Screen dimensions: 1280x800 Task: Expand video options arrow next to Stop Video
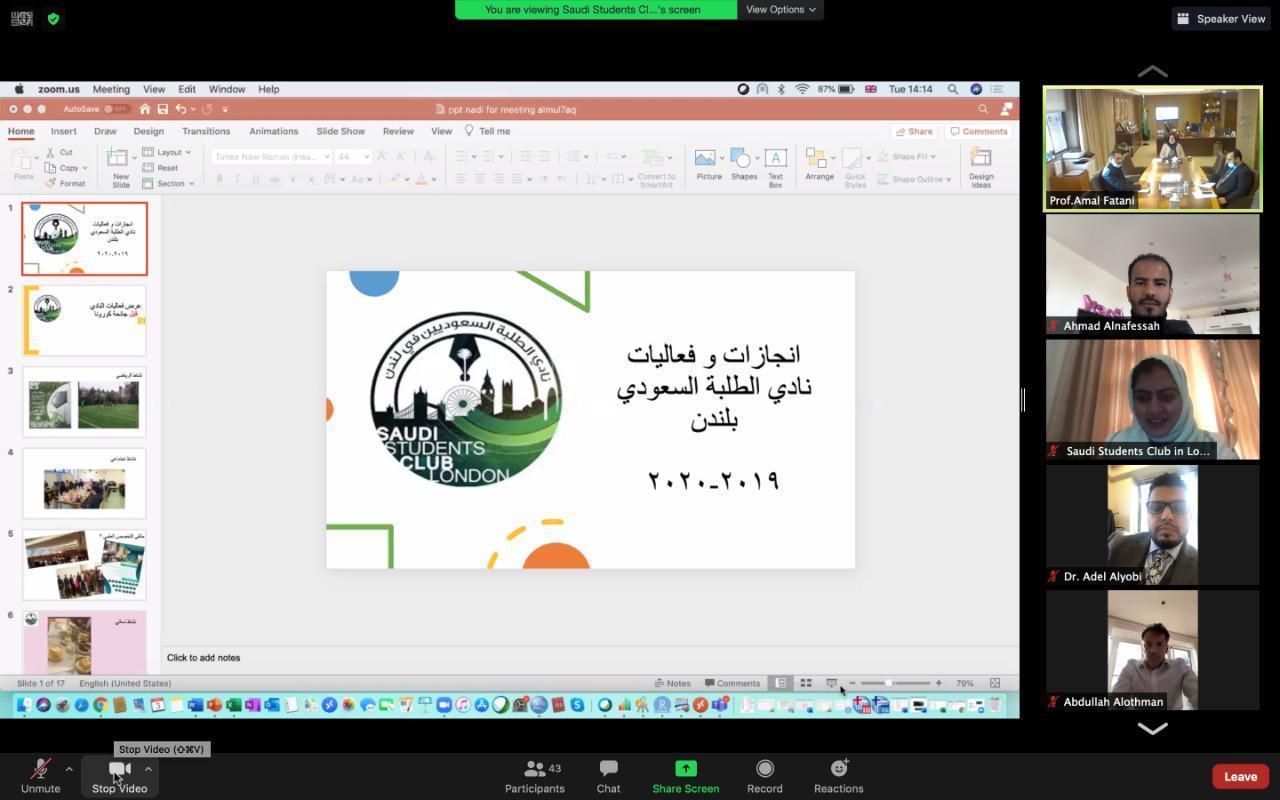click(148, 769)
